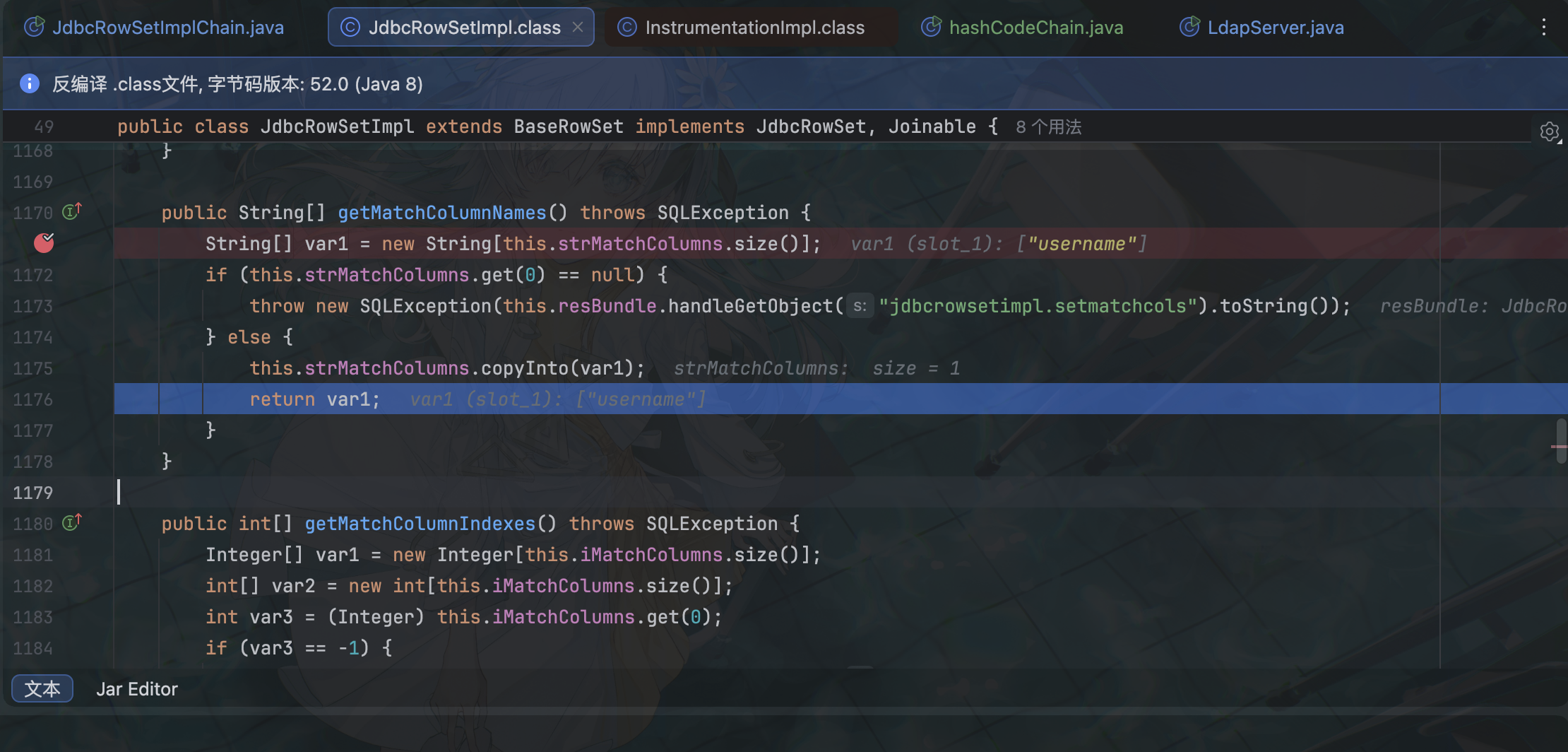Screen dimensions: 1568x752
Task: Open the reader mode settings gear icon
Action: (1549, 131)
